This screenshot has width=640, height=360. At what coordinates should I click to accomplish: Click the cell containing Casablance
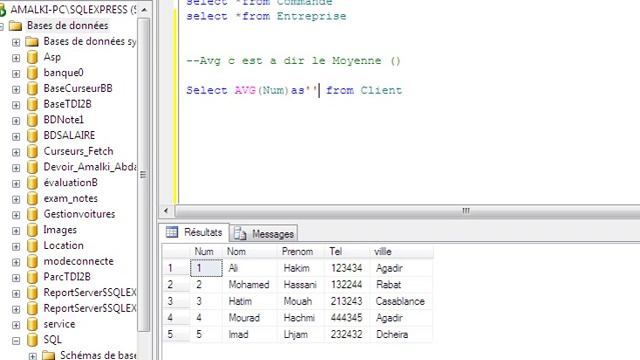[402, 301]
